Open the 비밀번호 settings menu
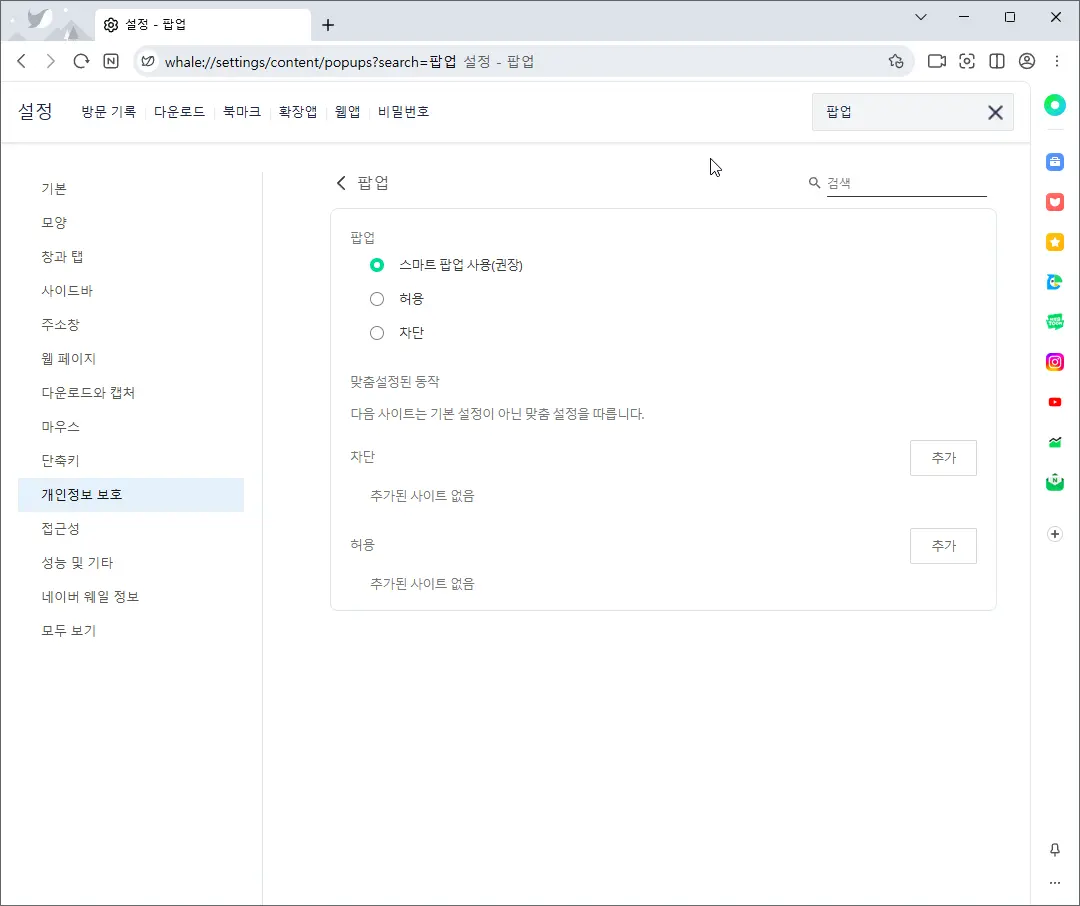 point(404,111)
